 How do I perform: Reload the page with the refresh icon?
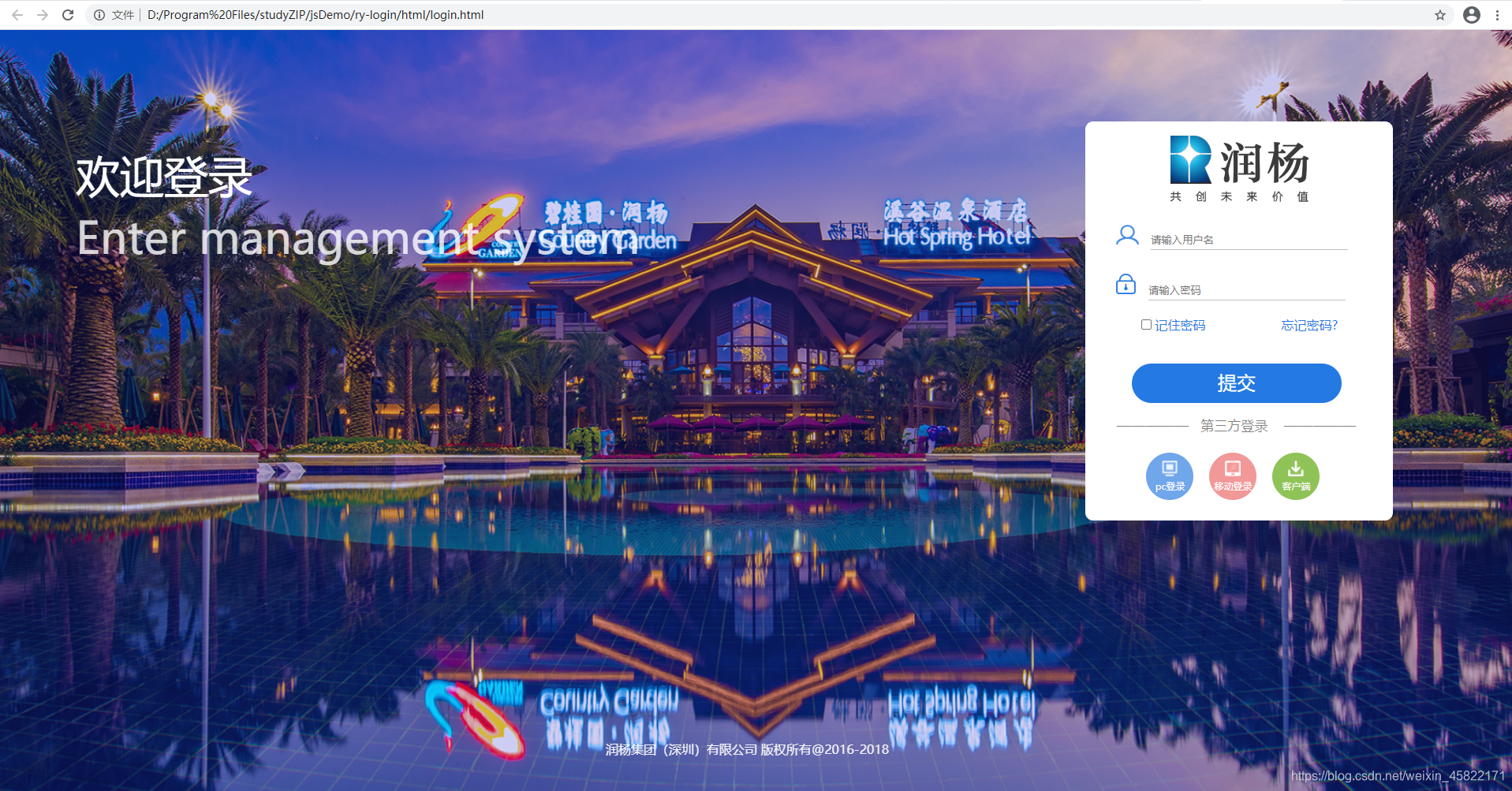tap(68, 15)
